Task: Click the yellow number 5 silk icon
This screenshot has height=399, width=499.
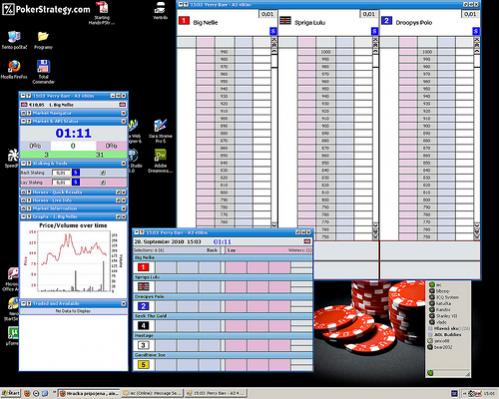Action: [143, 365]
